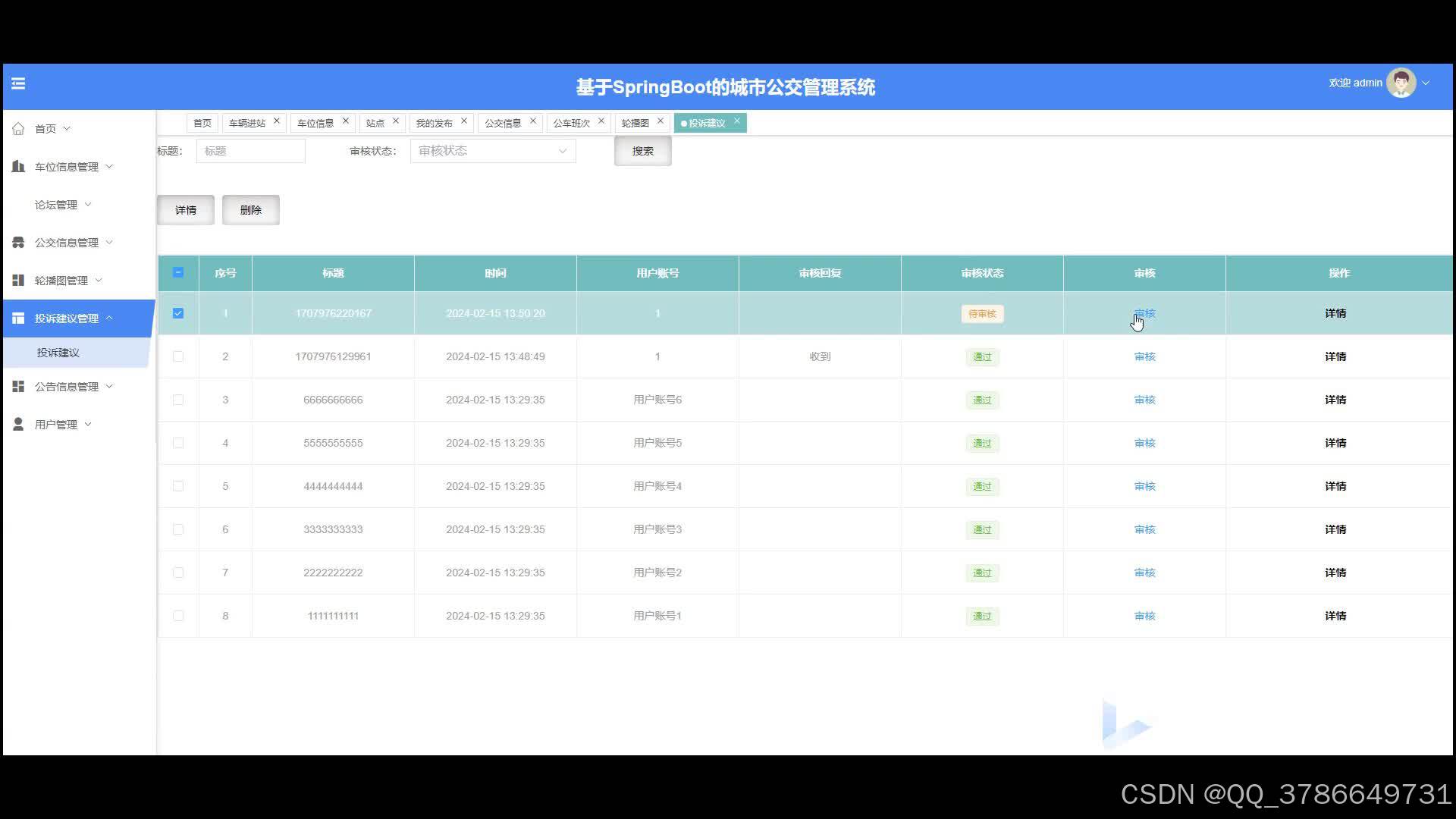
Task: Check the checkbox for row 2
Action: [178, 356]
